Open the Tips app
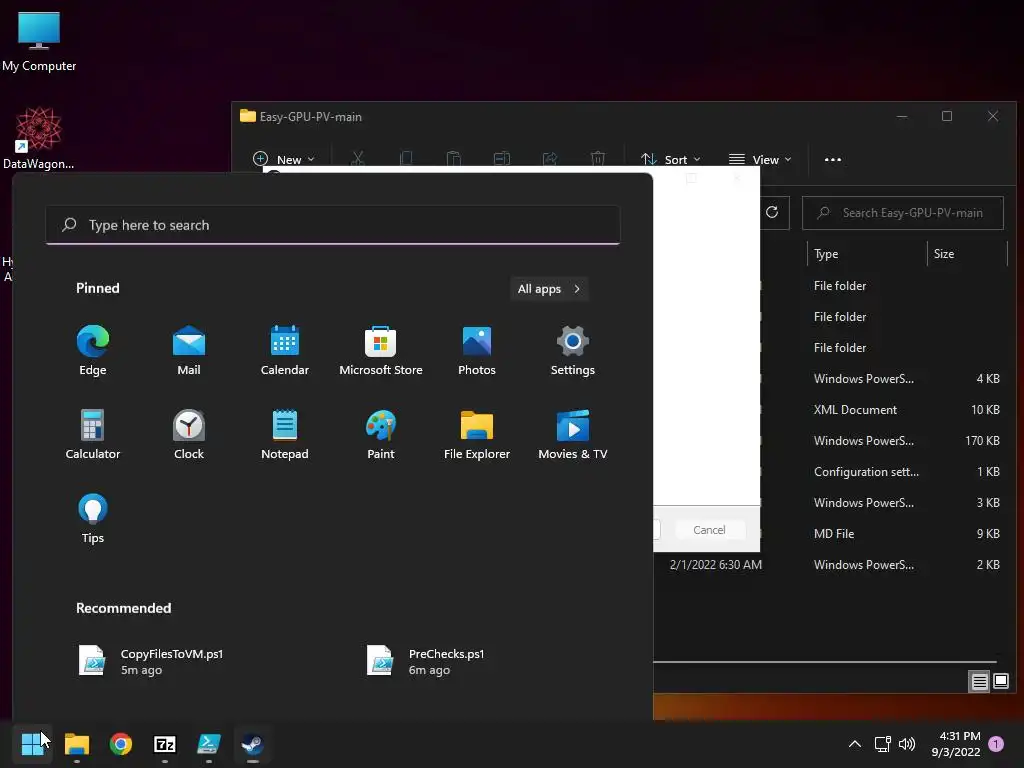Viewport: 1024px width, 768px height. coord(93,519)
